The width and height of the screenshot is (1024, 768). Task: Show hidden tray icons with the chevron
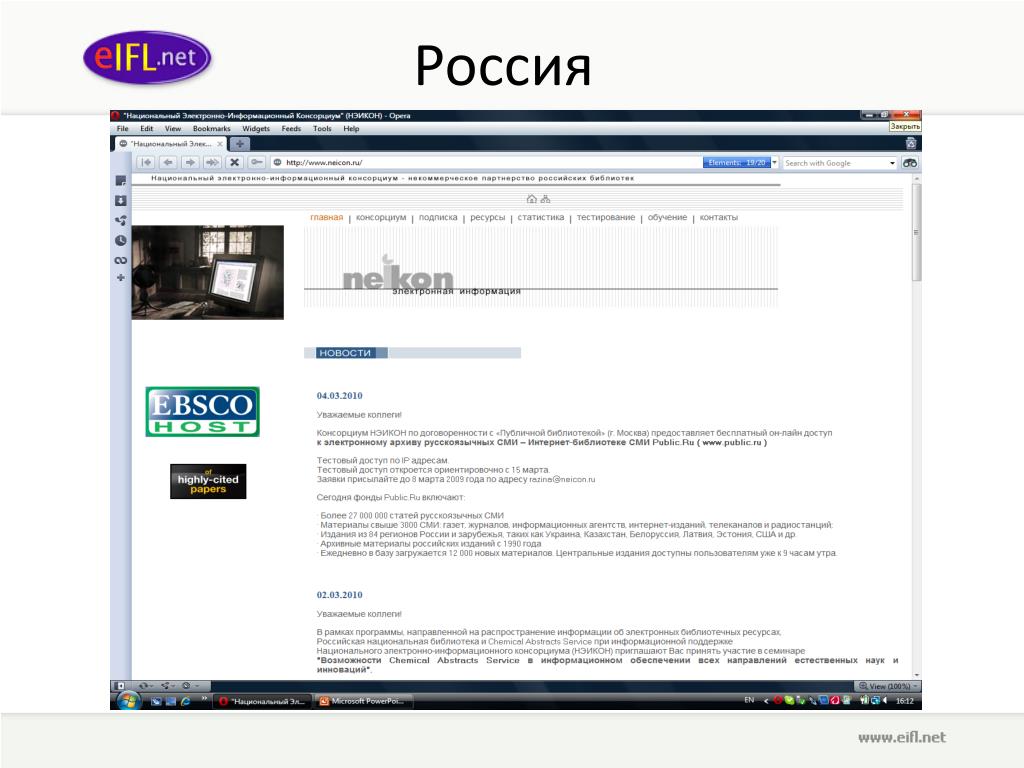(x=765, y=701)
